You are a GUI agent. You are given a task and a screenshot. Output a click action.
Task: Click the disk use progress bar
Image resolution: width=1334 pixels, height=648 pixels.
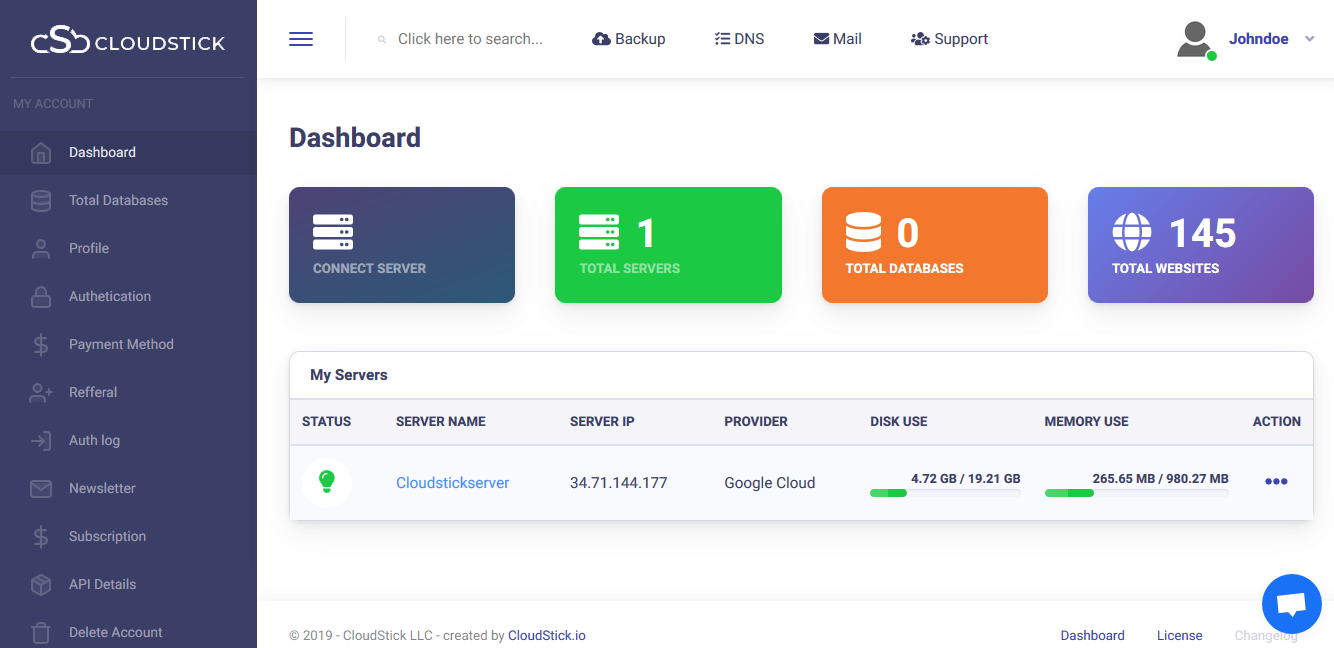pyautogui.click(x=945, y=493)
